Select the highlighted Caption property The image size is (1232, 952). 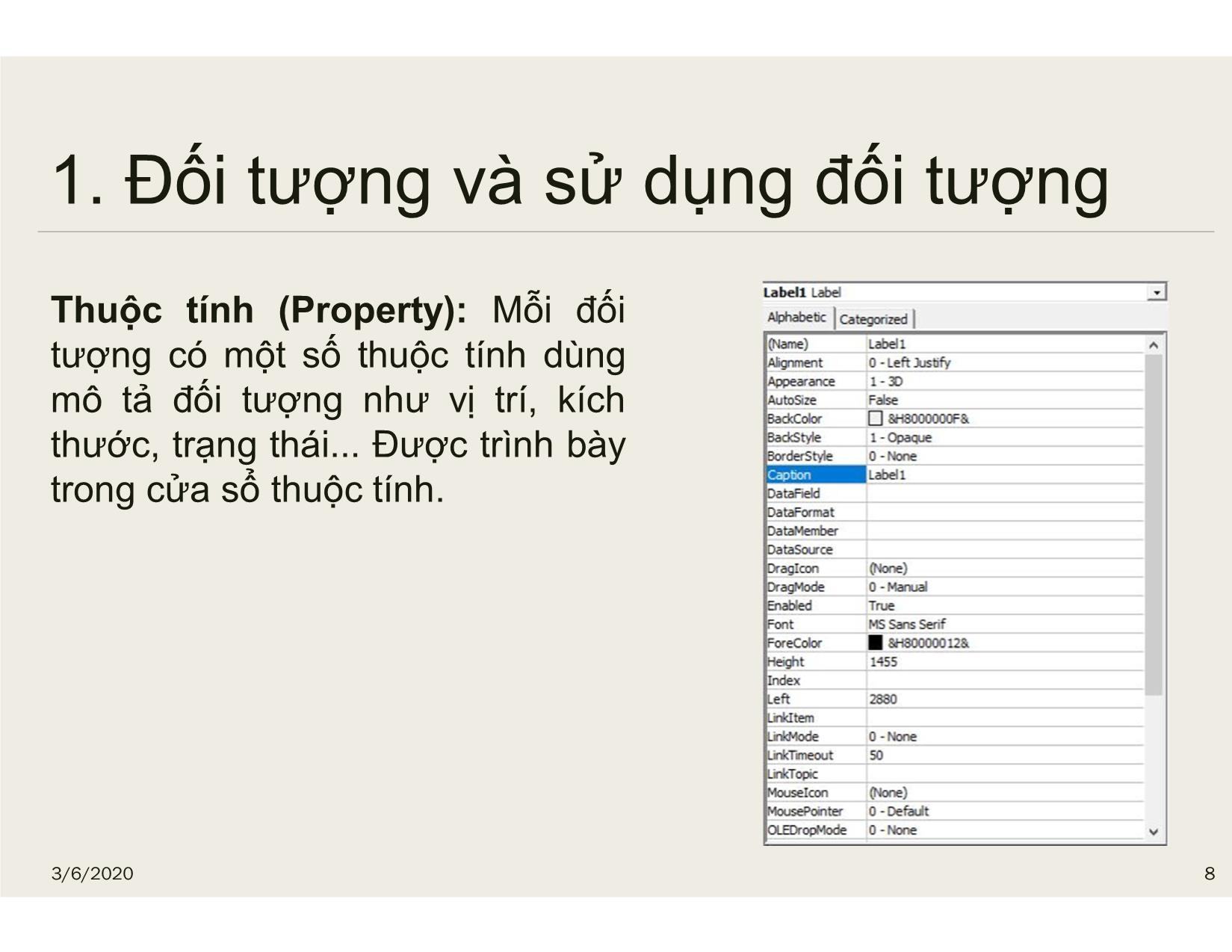point(816,475)
